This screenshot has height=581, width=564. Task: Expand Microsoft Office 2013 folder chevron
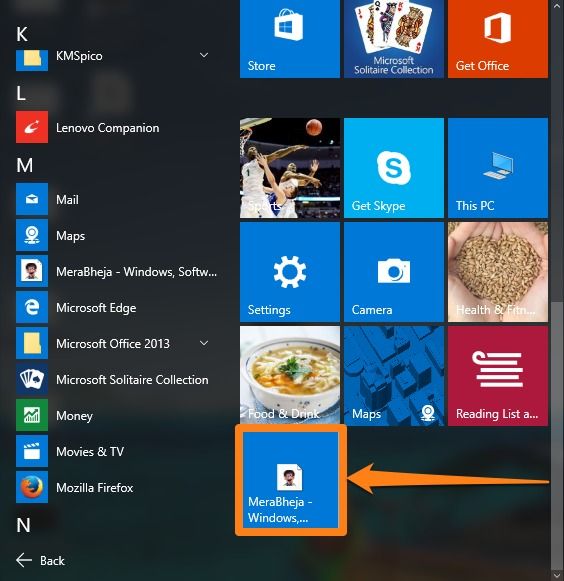(204, 343)
